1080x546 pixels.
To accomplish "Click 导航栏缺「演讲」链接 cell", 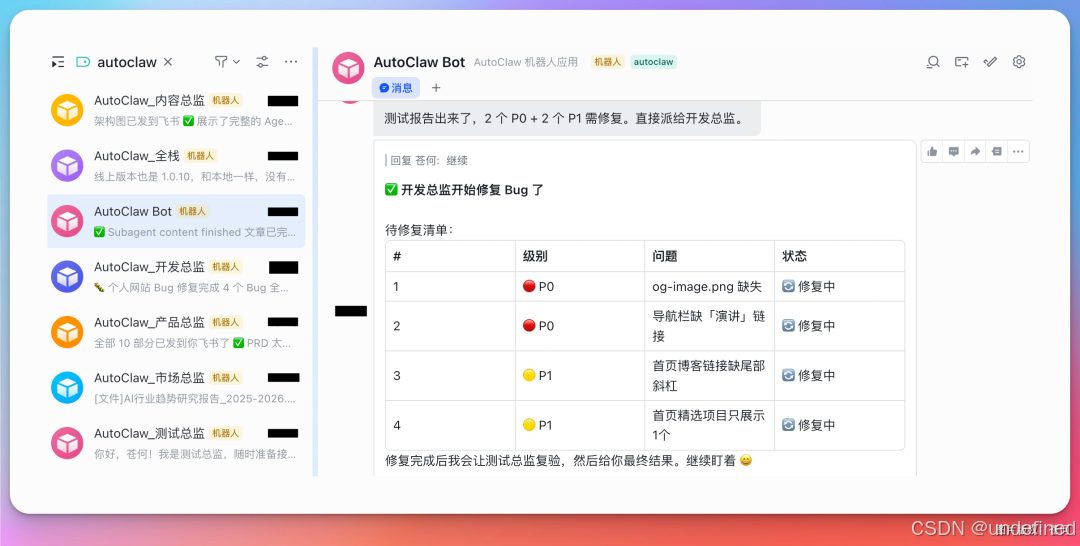I will [709, 326].
